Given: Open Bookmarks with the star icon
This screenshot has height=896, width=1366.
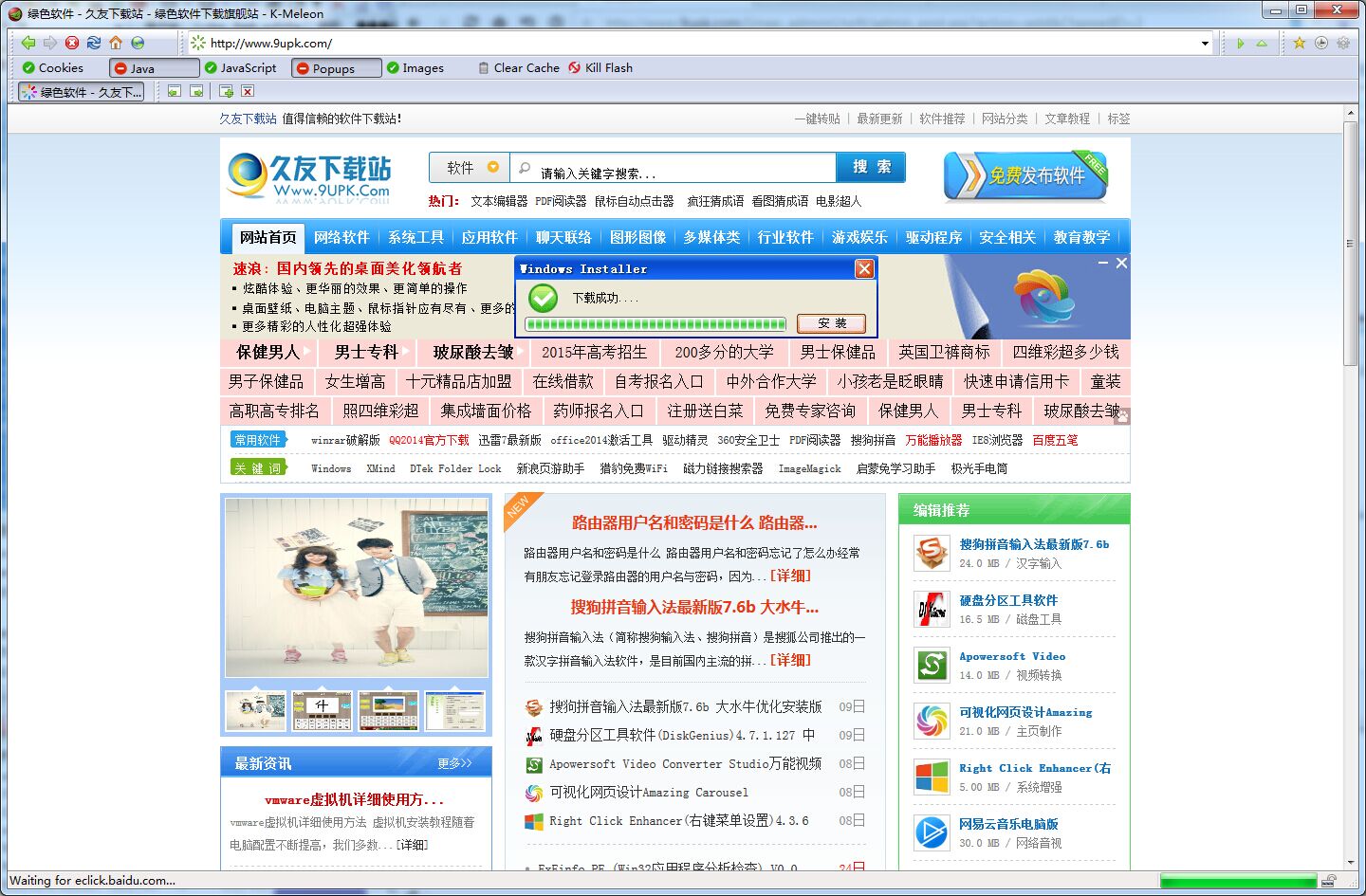Looking at the screenshot, I should click(1300, 43).
